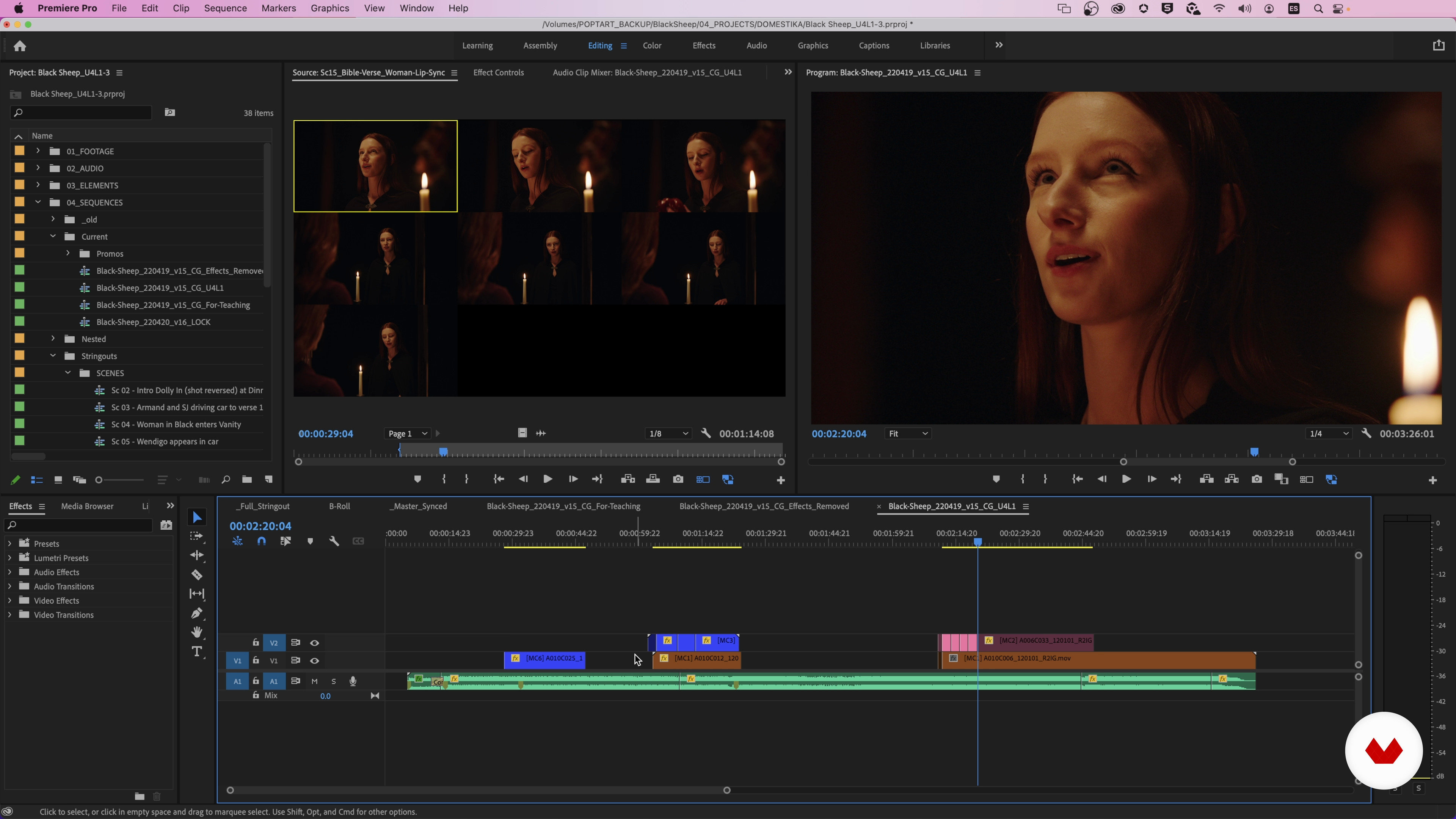Expand the 01_FOOTAGE bin

[x=38, y=151]
